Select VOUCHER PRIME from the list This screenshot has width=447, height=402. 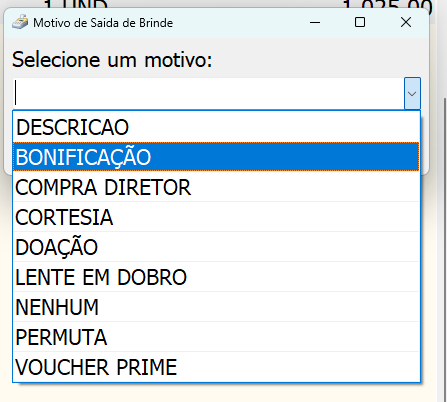pyautogui.click(x=216, y=367)
